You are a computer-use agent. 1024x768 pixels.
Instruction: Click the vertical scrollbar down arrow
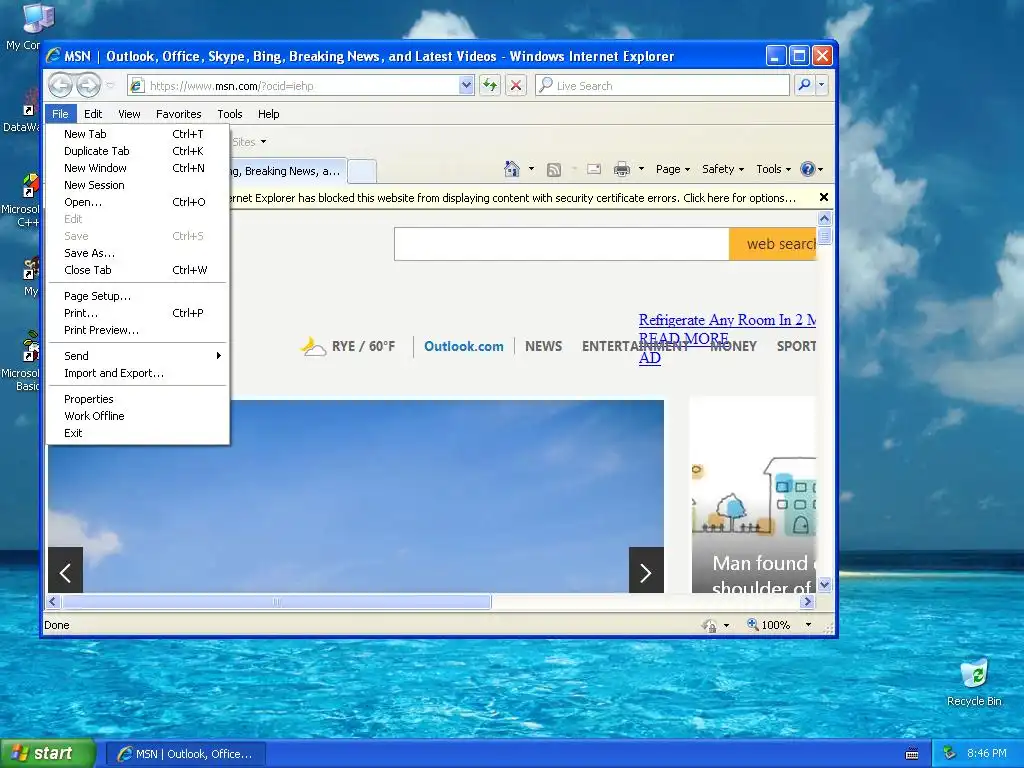824,584
